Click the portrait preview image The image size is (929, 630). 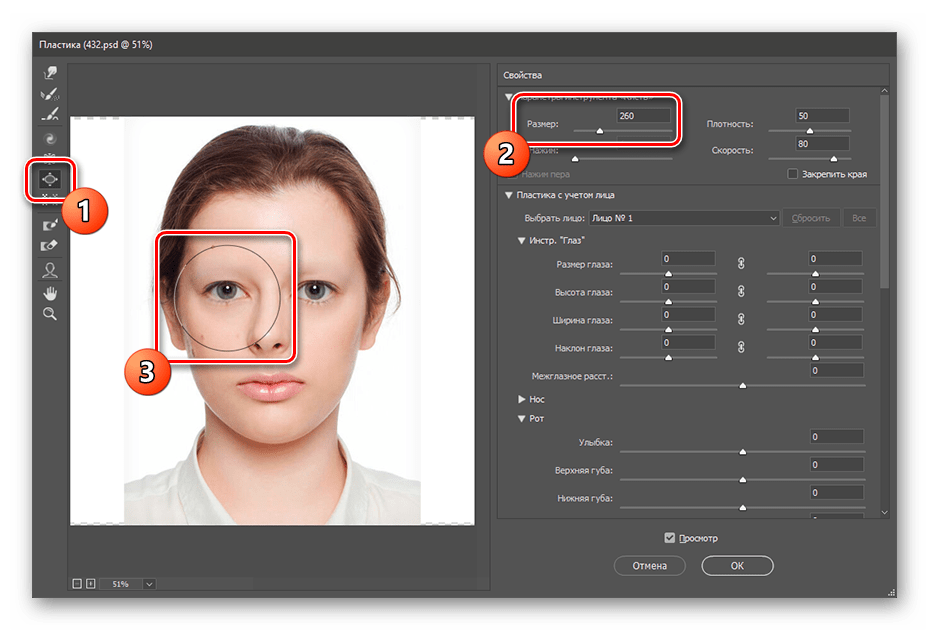point(273,320)
